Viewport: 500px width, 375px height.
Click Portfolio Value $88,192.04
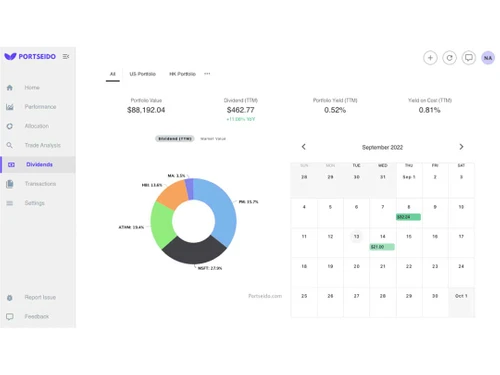click(146, 110)
